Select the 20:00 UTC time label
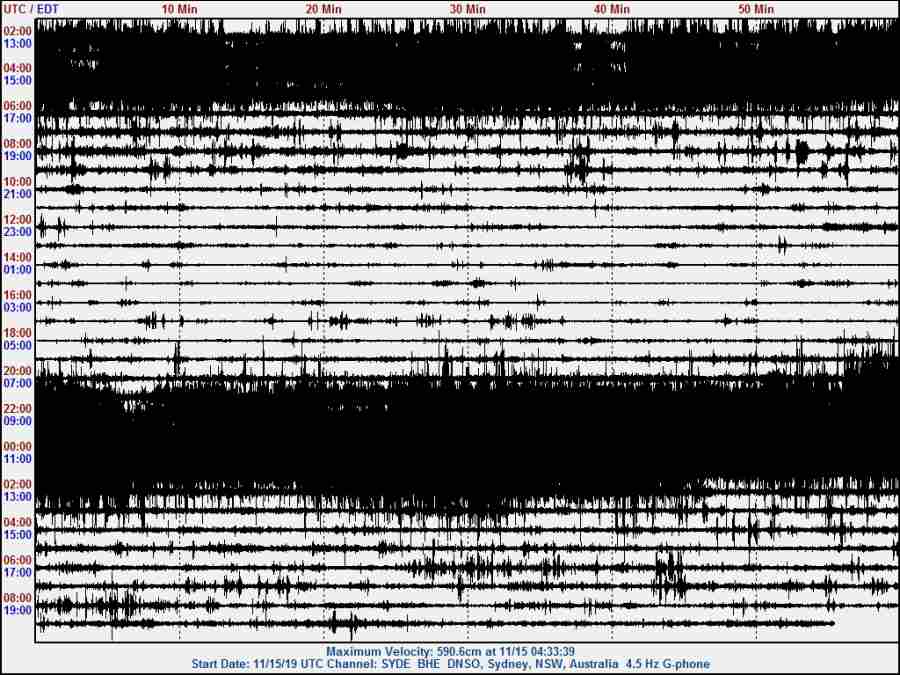Viewport: 900px width, 675px height. [17, 371]
